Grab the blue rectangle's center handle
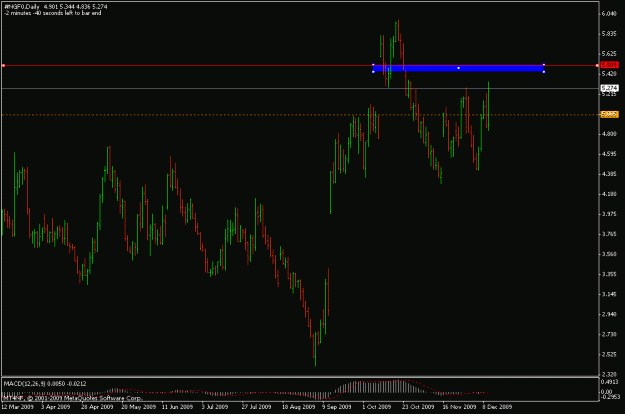The image size is (625, 414). 458,68
